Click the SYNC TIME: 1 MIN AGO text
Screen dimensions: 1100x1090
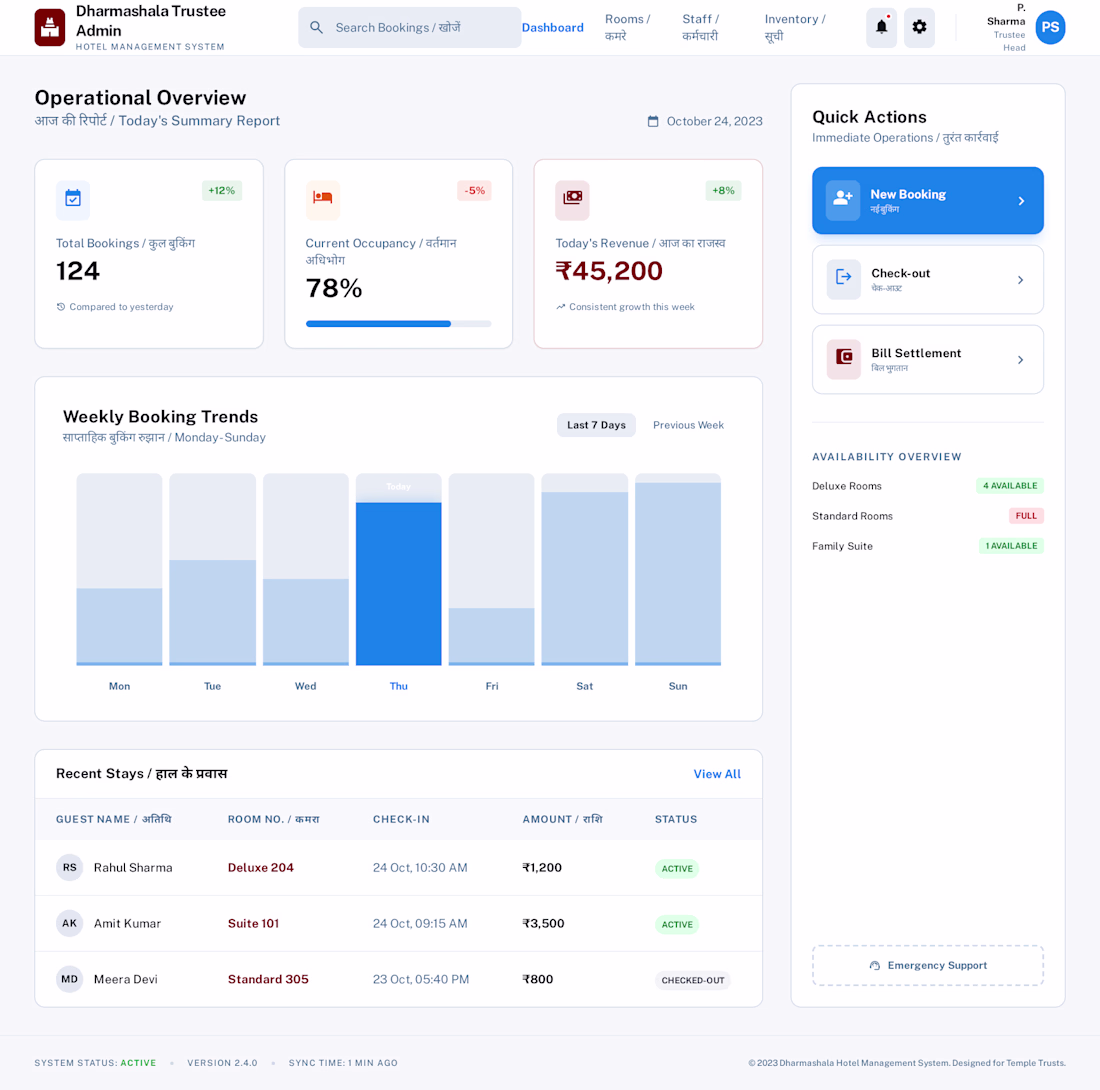pos(343,1063)
